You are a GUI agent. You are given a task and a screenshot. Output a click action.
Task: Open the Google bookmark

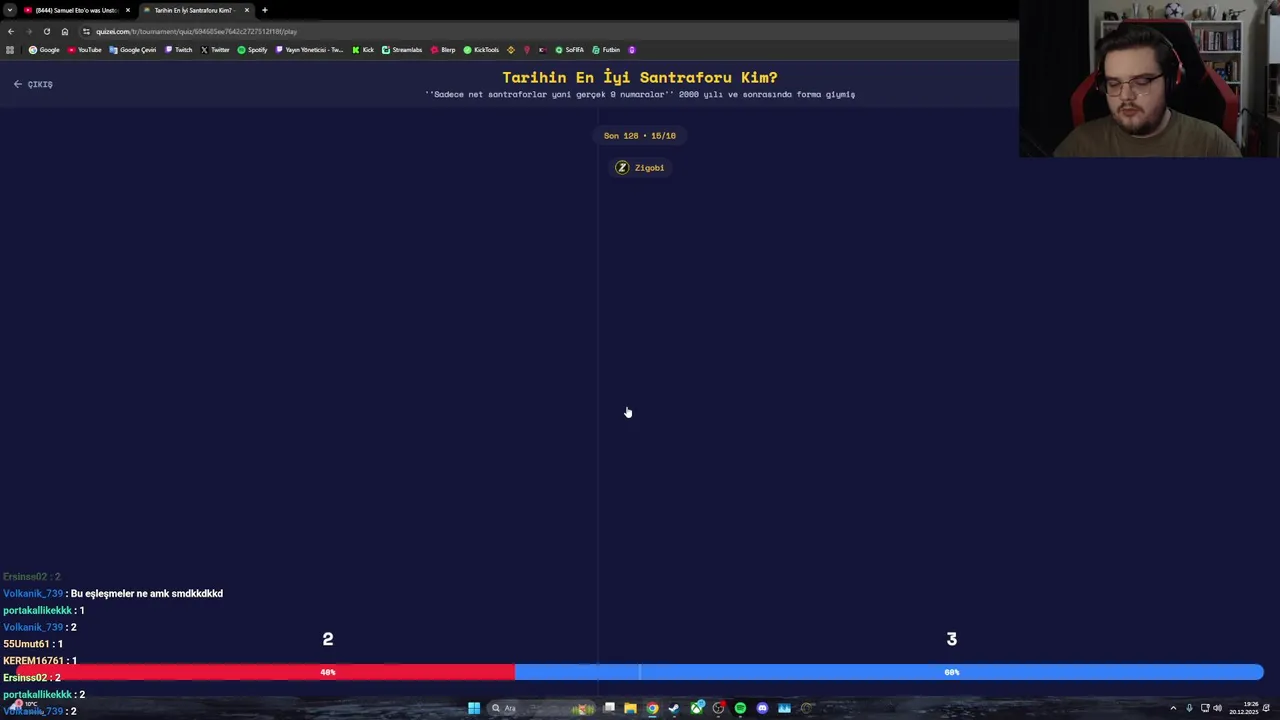tap(44, 50)
